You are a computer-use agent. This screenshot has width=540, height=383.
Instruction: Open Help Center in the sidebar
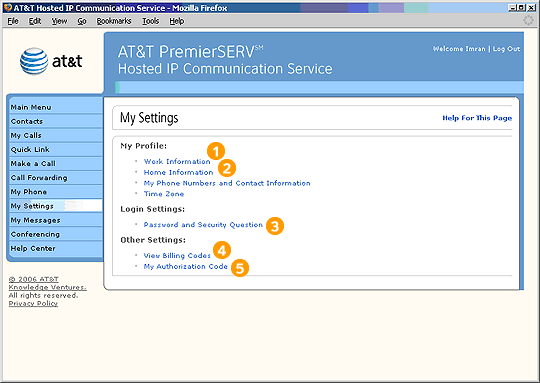coord(56,249)
